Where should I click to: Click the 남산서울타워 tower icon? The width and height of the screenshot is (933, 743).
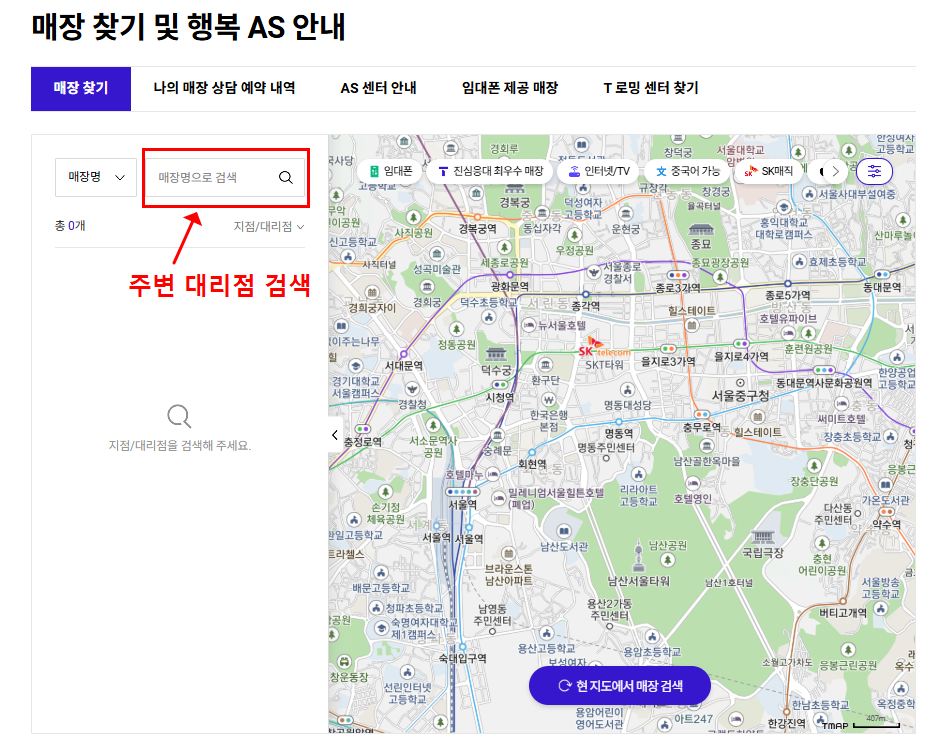(x=638, y=557)
